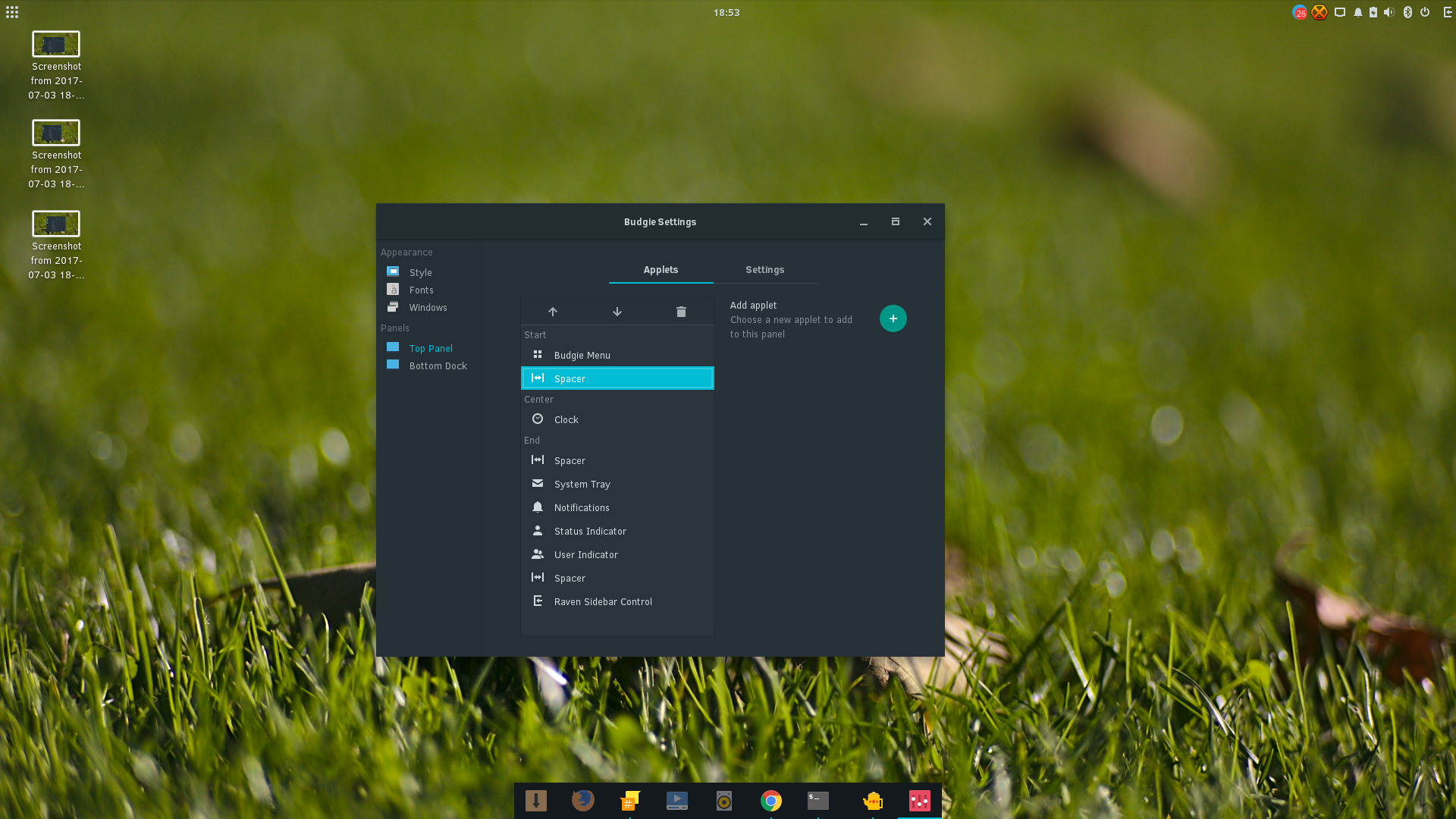Select the Status Indicator applet
Screen dimensions: 1456x819
click(x=617, y=531)
